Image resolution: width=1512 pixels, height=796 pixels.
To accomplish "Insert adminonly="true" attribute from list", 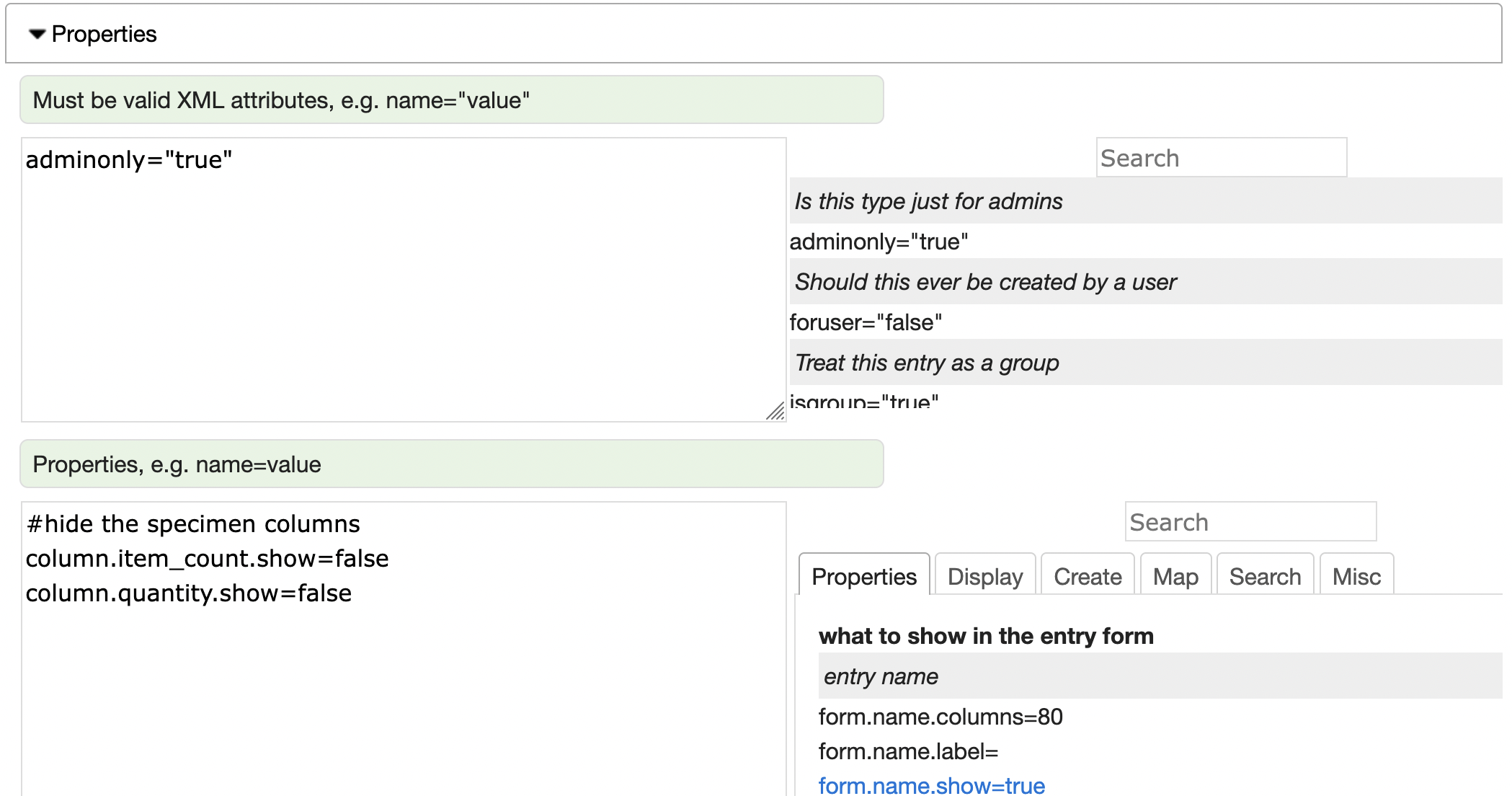I will 879,242.
